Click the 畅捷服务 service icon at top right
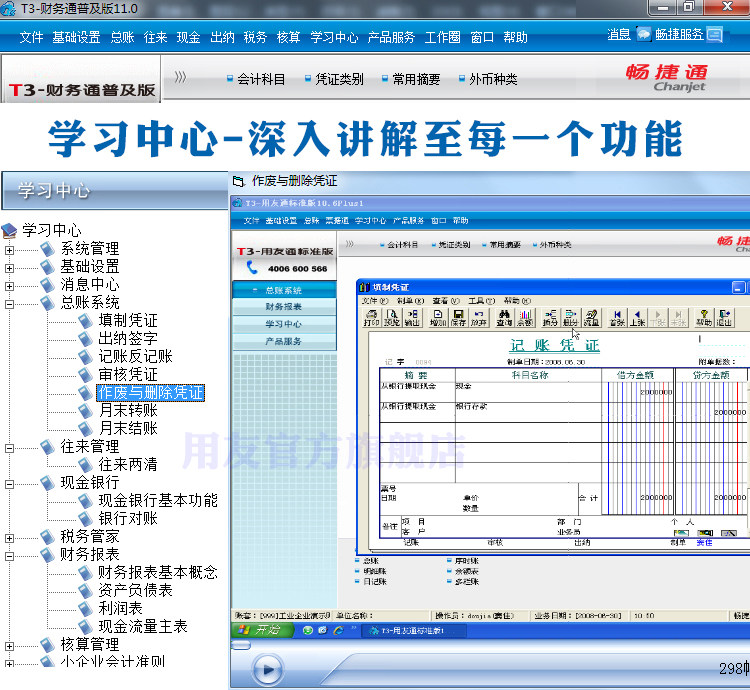750x690 pixels. pos(714,34)
